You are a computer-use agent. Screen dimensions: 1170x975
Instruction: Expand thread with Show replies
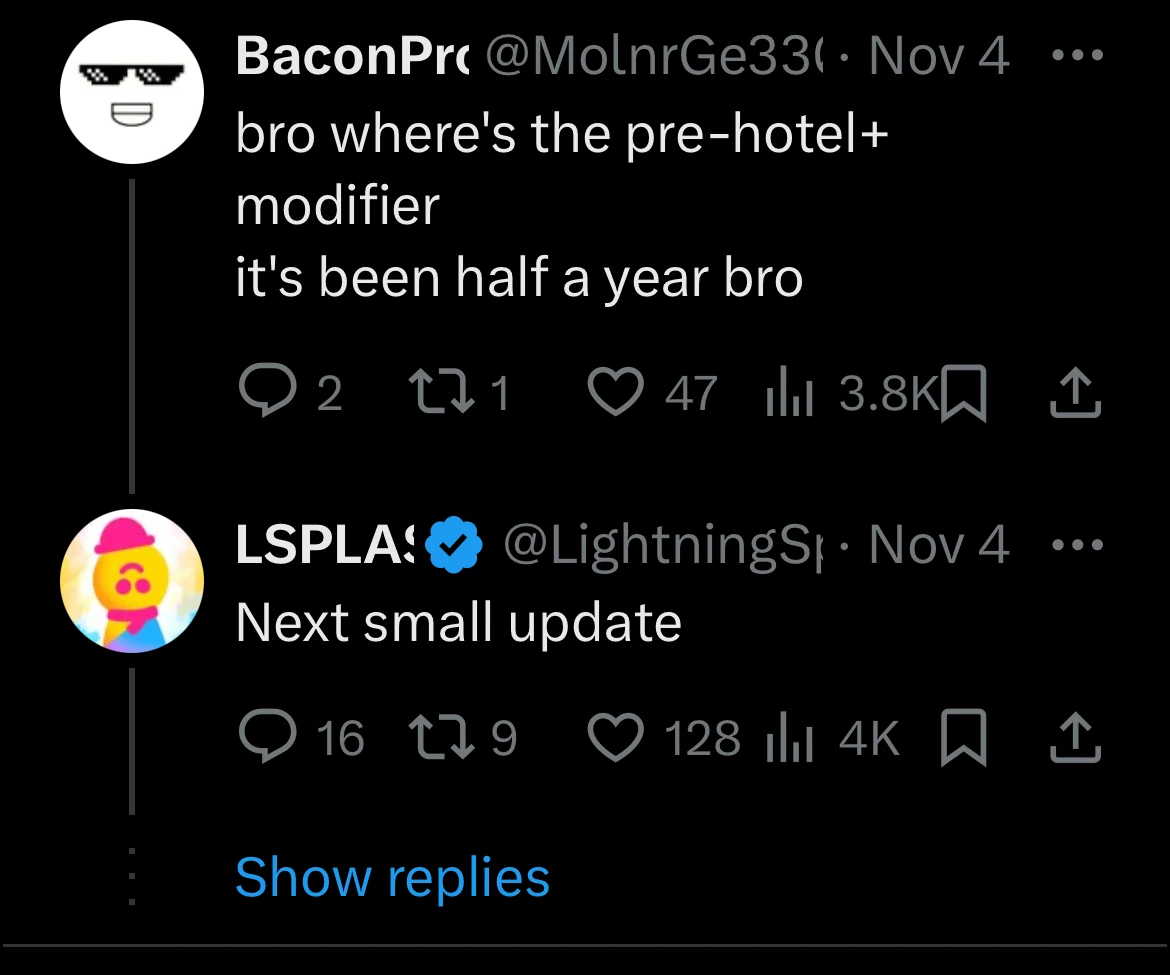pyautogui.click(x=392, y=877)
